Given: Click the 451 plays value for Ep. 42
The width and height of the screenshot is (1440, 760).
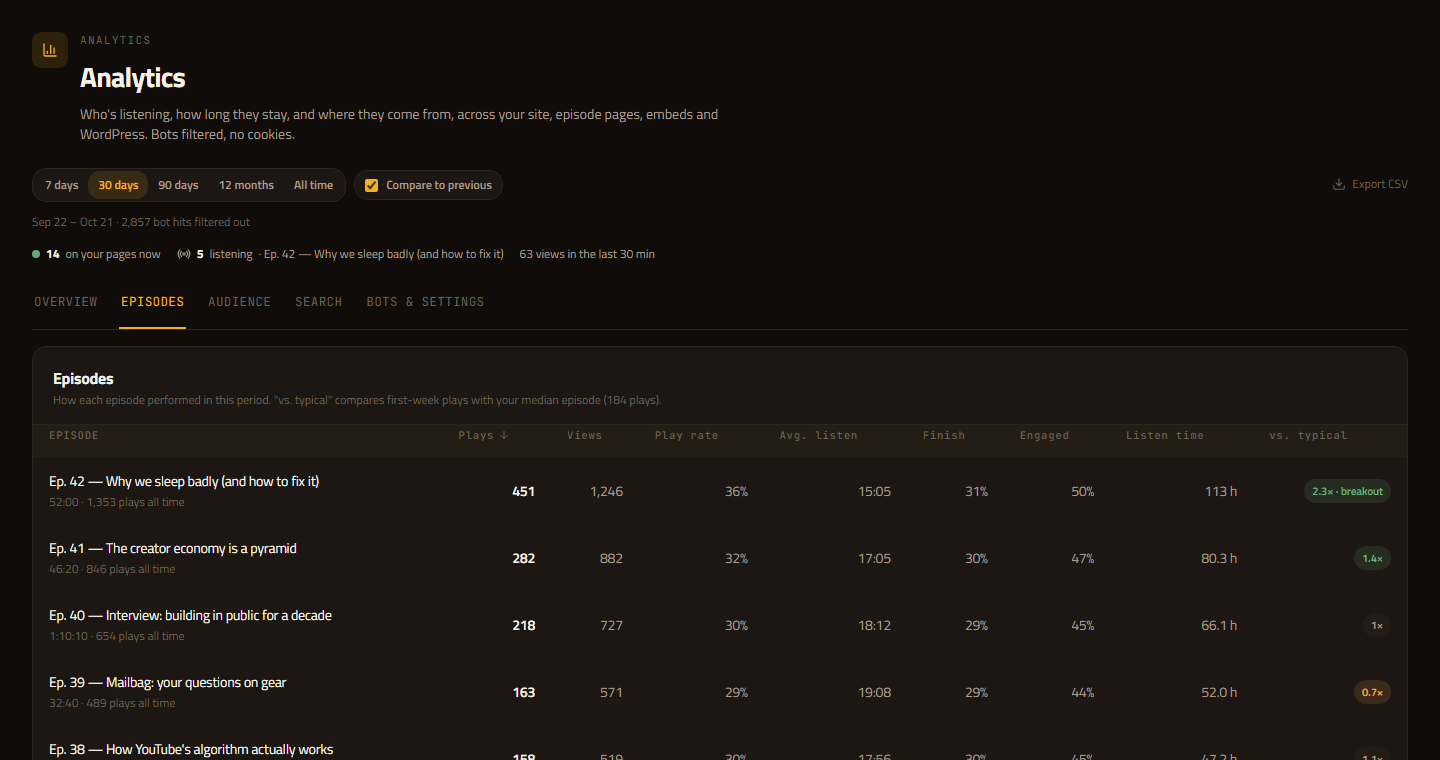Looking at the screenshot, I should pos(524,491).
